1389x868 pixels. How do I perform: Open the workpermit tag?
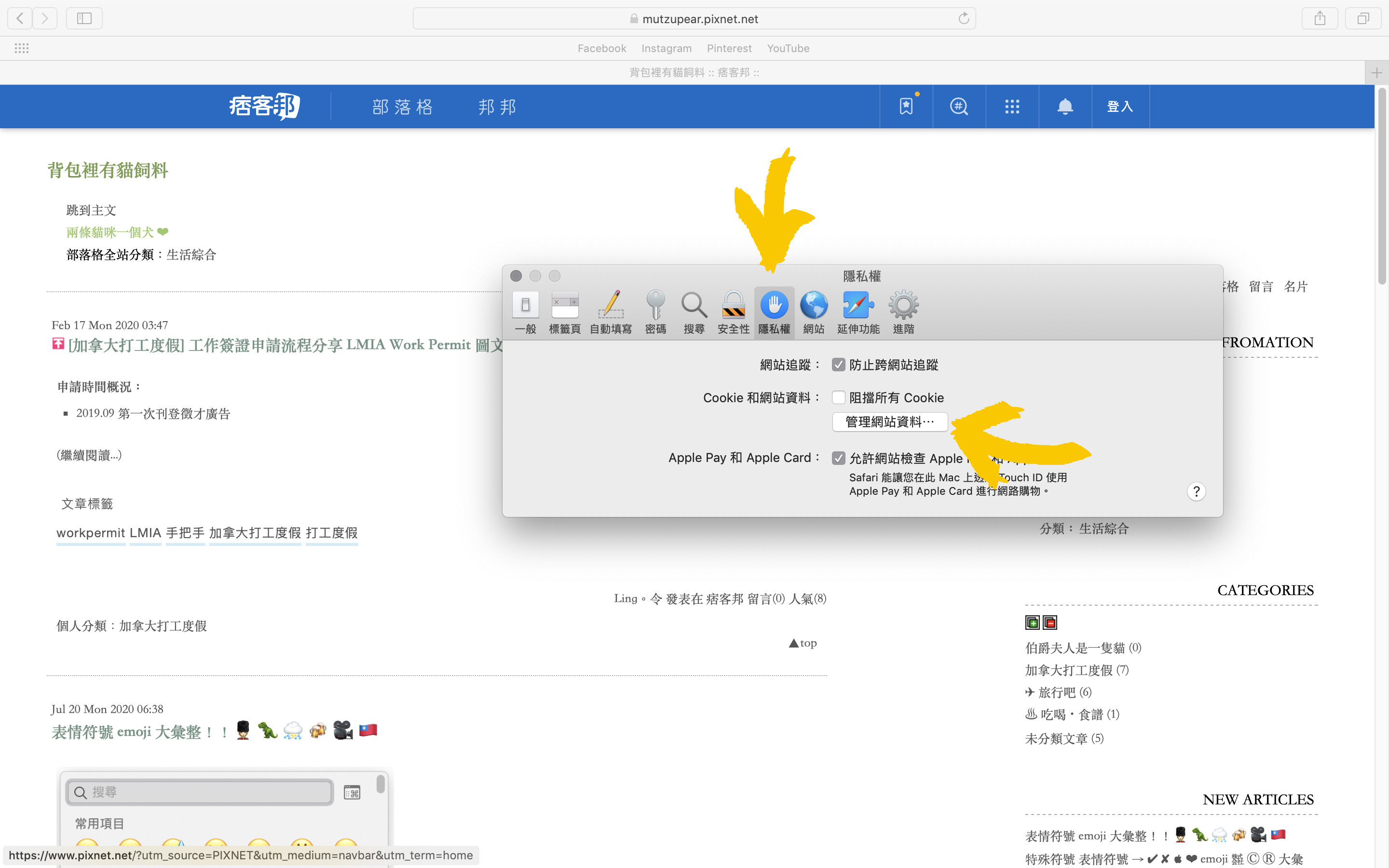point(91,533)
